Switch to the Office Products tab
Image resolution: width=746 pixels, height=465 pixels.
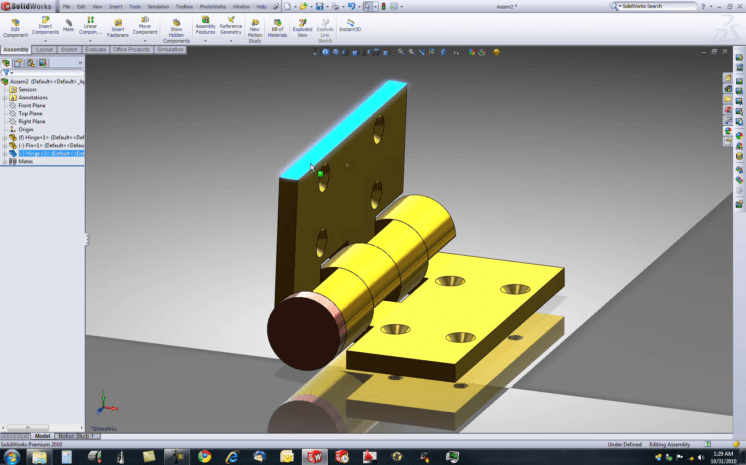pyautogui.click(x=131, y=49)
